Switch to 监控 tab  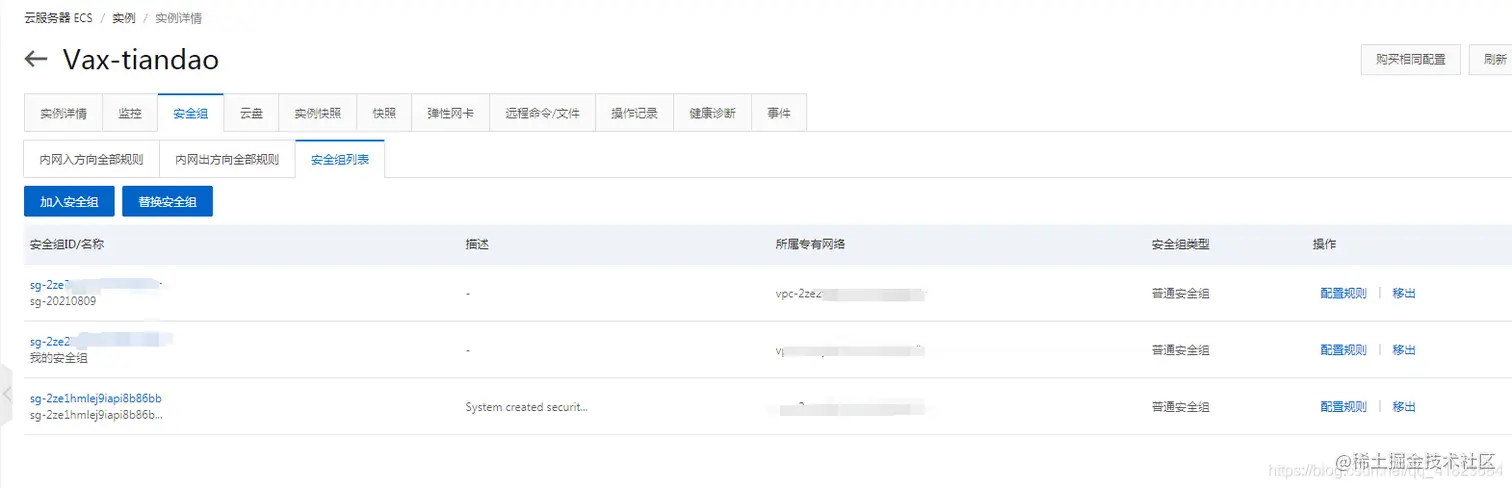(x=130, y=113)
